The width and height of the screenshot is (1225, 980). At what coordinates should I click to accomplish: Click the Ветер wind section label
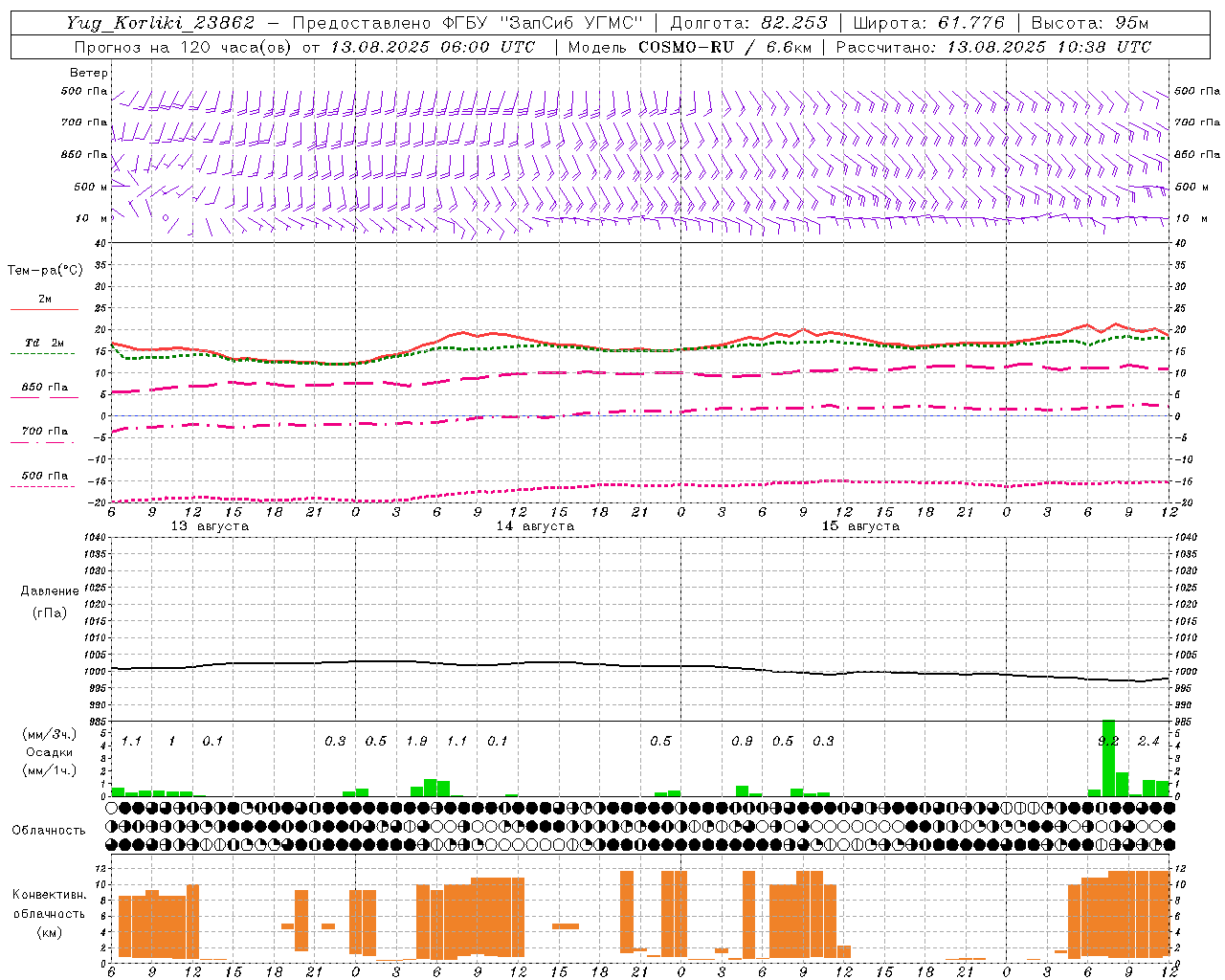[x=89, y=73]
